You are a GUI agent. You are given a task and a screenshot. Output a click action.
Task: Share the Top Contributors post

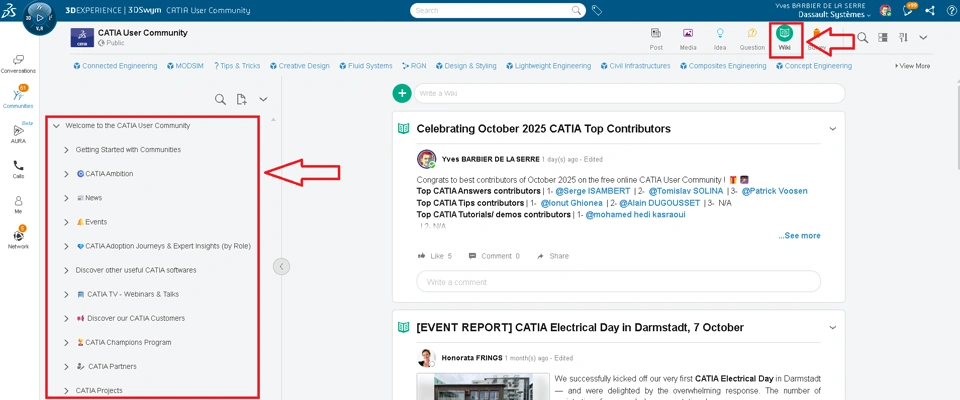pos(553,256)
